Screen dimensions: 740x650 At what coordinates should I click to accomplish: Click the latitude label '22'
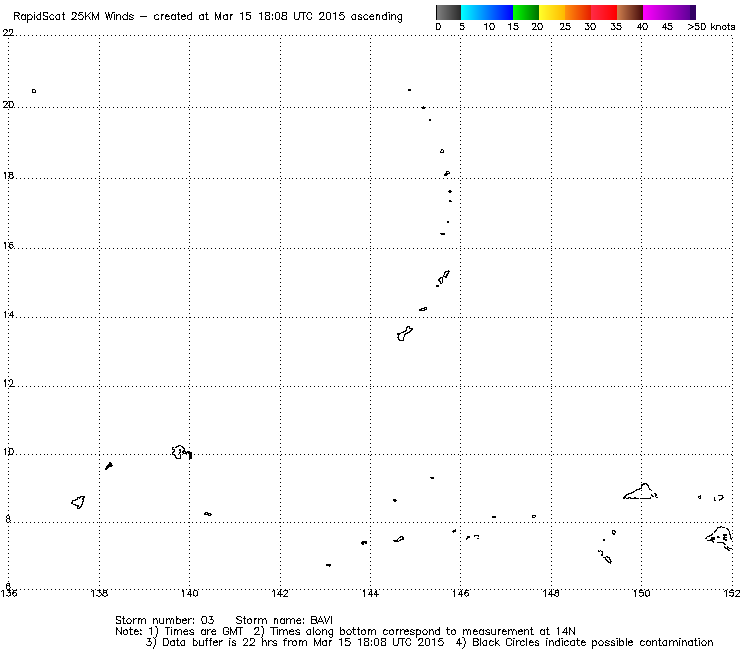click(x=8, y=33)
